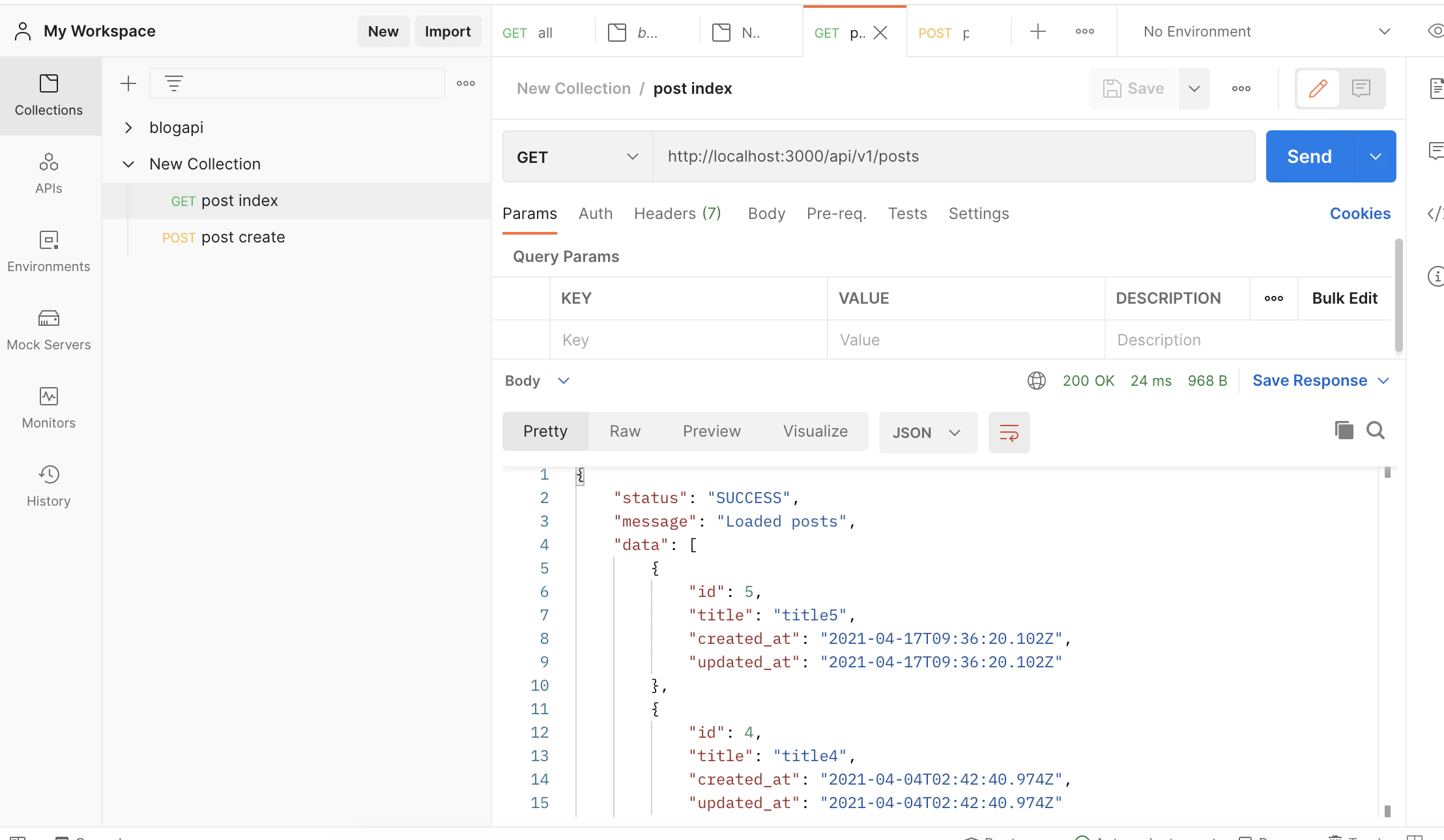Click the query param Key field
Screen dimensions: 1444x840
tap(689, 340)
